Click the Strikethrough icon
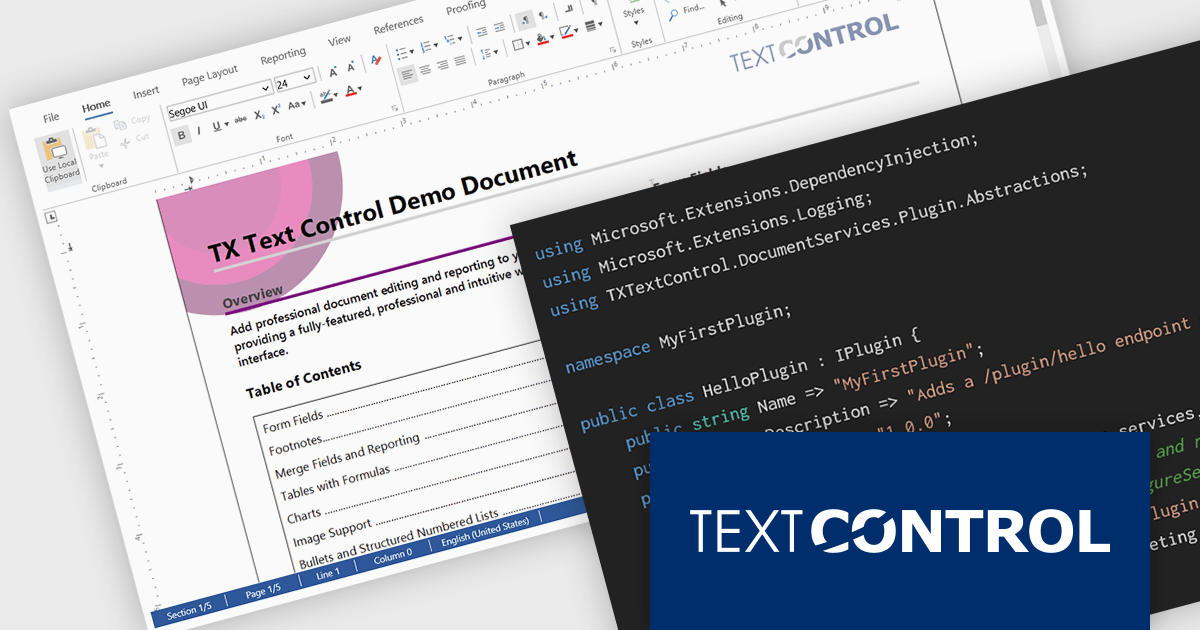This screenshot has width=1200, height=630. 240,118
